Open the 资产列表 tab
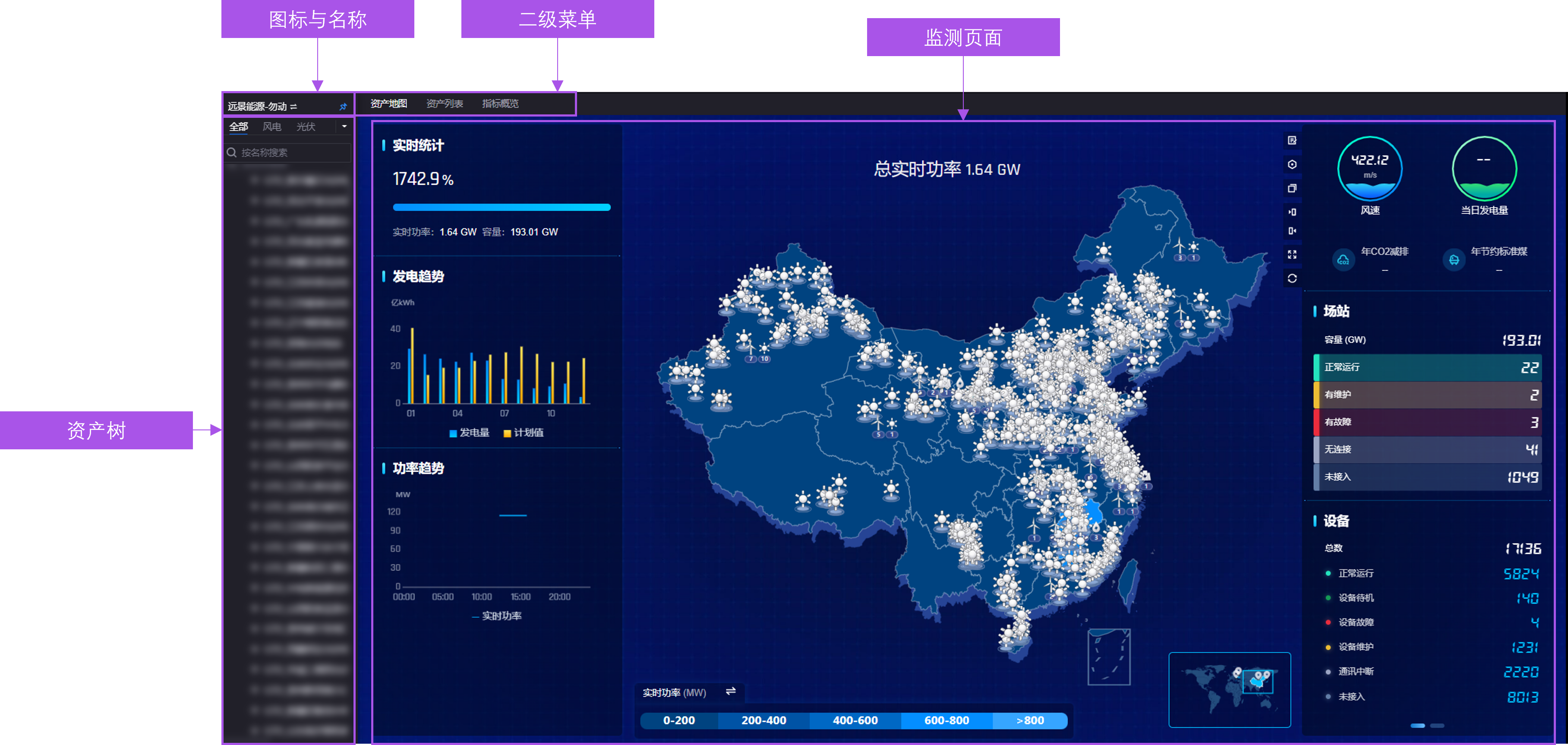This screenshot has width=1568, height=745. 445,104
